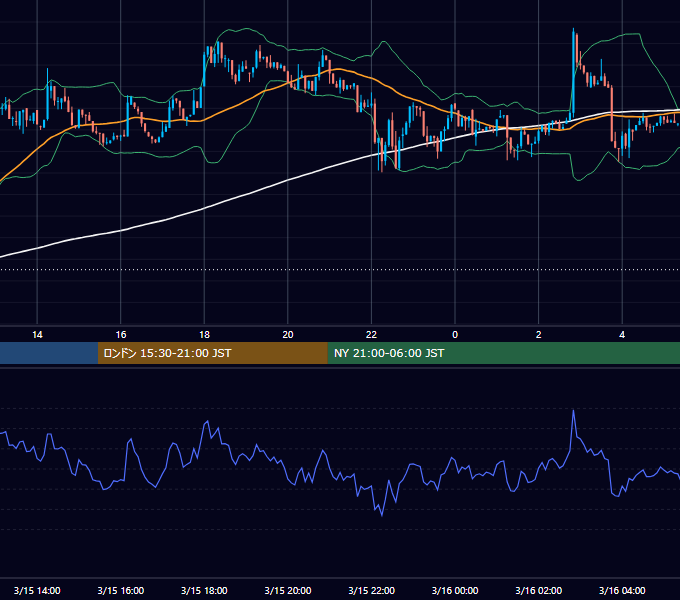This screenshot has width=680, height=600.
Task: Click the 3/16 00:00 date label
Action: point(455,590)
